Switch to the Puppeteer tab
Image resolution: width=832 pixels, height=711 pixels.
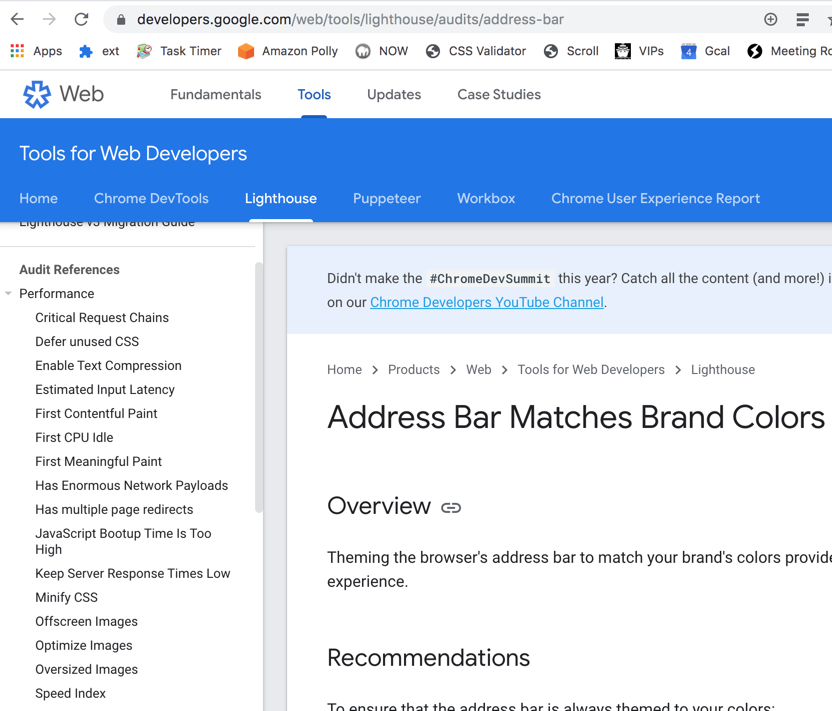pyautogui.click(x=387, y=198)
